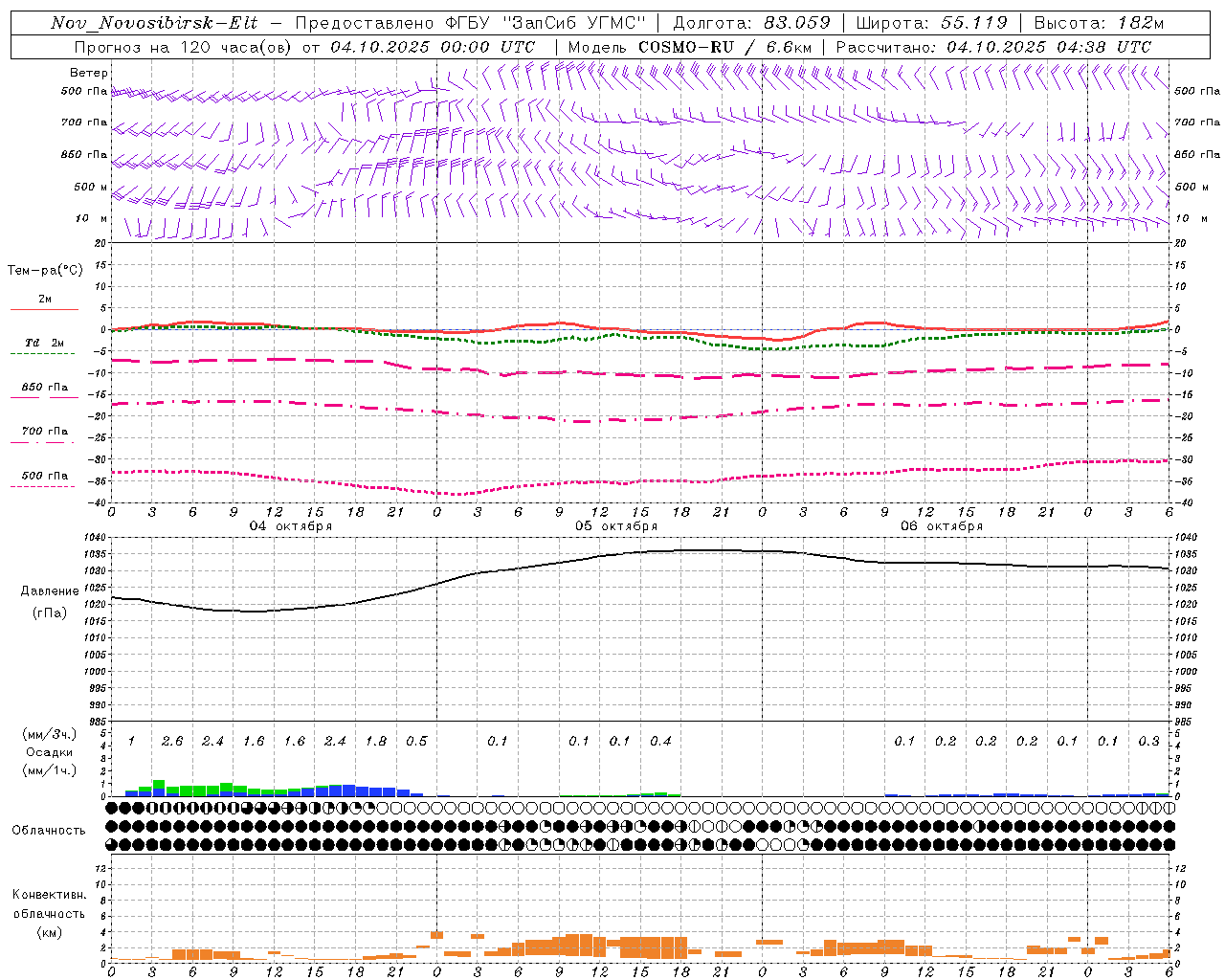Click the latitude value "Широта: 55.119"
Screen dimensions: 1225x980
(932, 23)
